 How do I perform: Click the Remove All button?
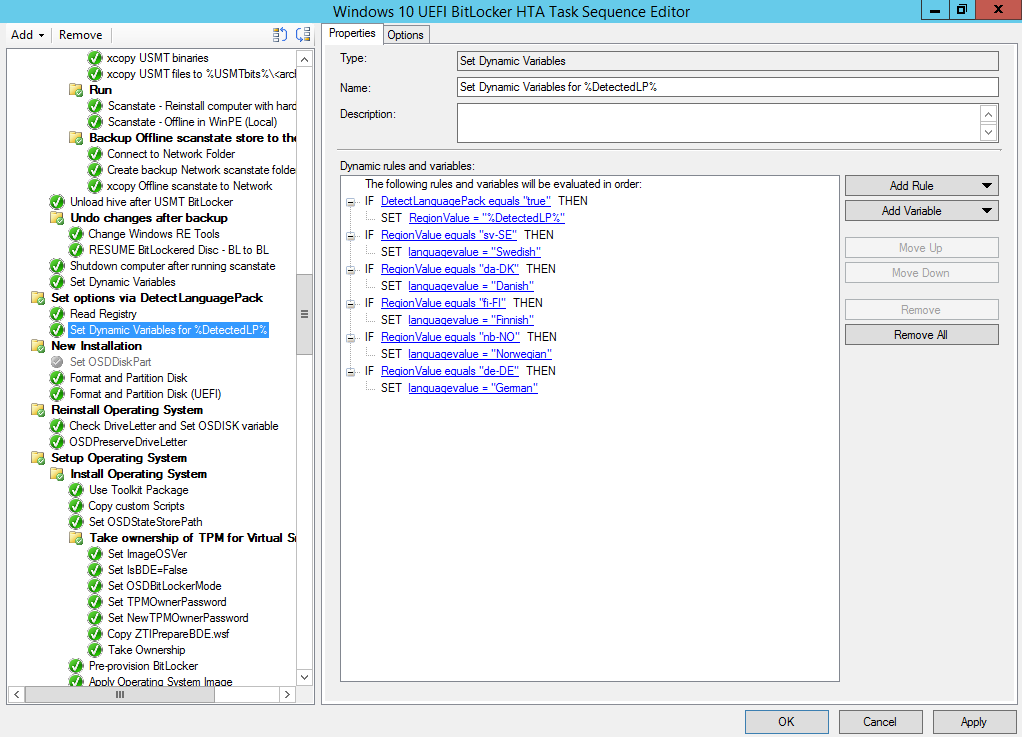pos(922,335)
